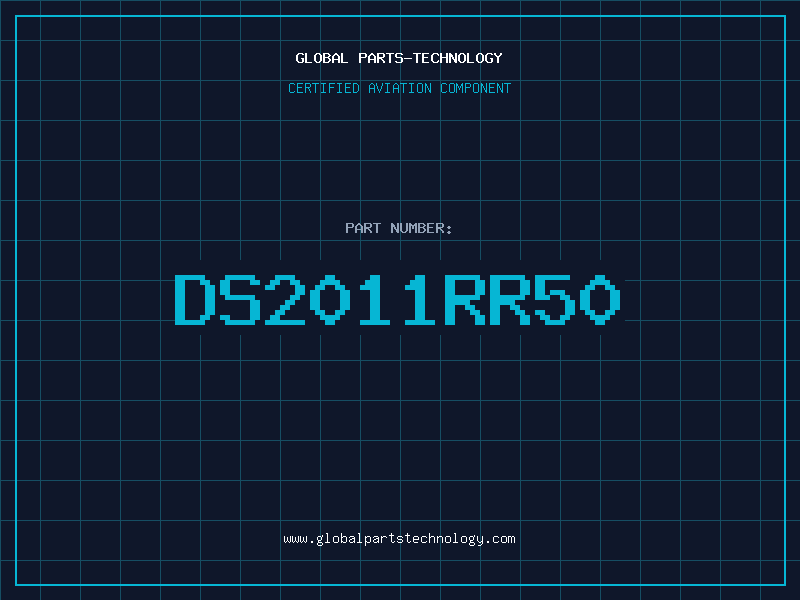Open the www.globalpartstechnology.com link
This screenshot has height=600, width=800.
399,539
